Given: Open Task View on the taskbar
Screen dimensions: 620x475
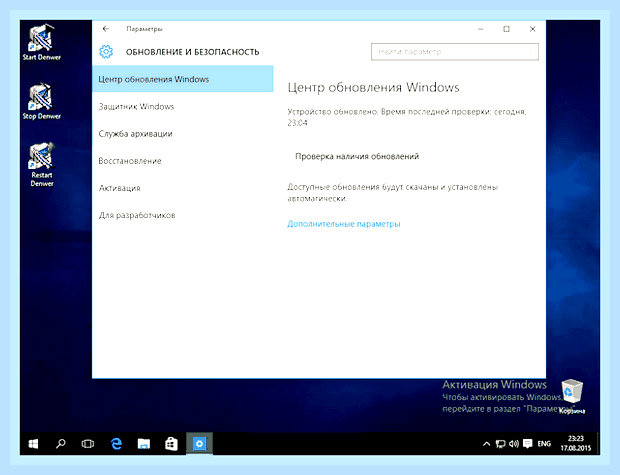Looking at the screenshot, I should 88,444.
